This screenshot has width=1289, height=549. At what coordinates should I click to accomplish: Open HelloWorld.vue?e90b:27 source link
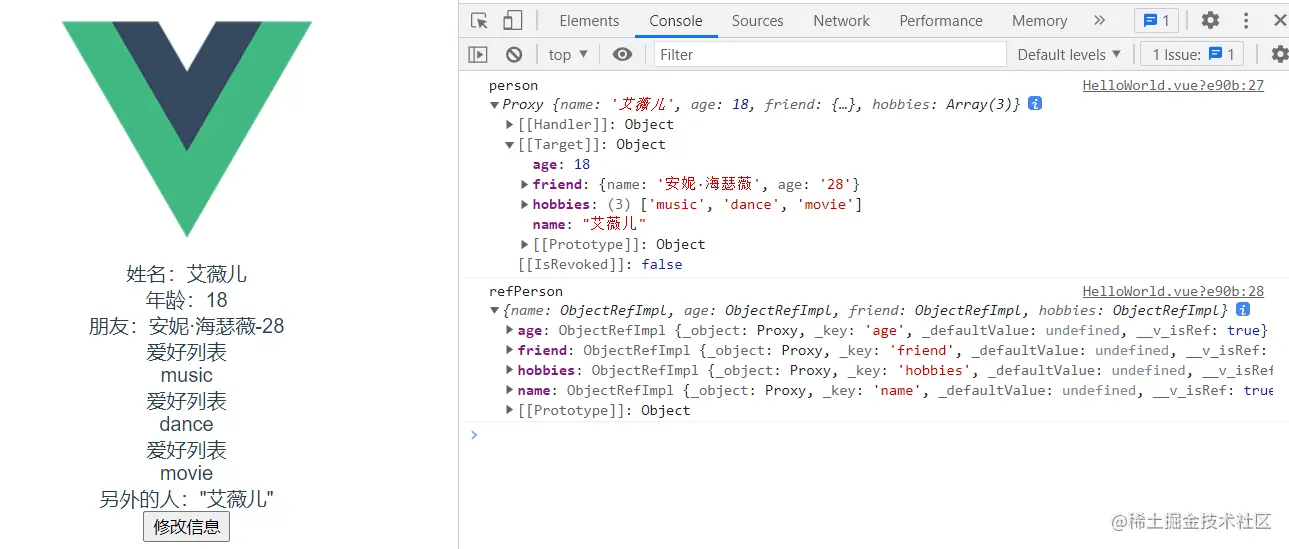point(1173,85)
